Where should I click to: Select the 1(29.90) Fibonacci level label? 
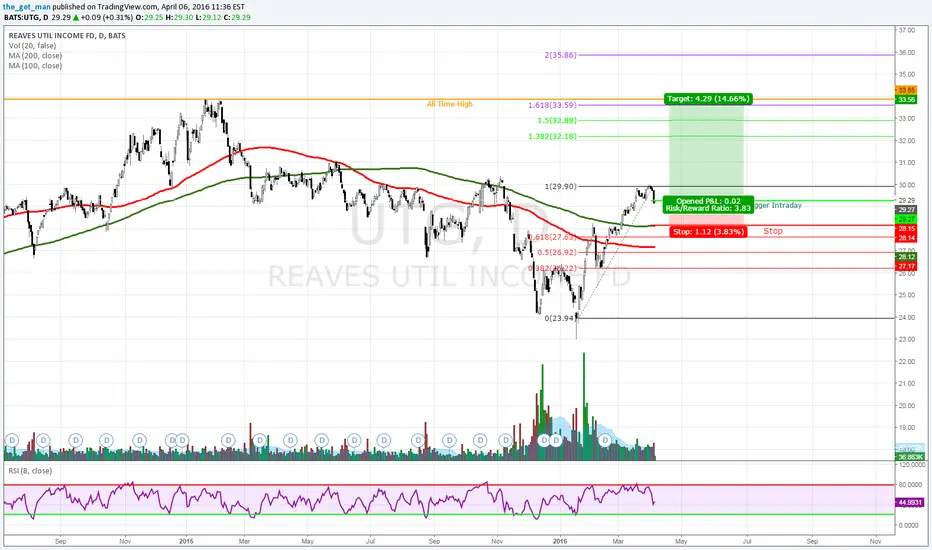coord(561,187)
